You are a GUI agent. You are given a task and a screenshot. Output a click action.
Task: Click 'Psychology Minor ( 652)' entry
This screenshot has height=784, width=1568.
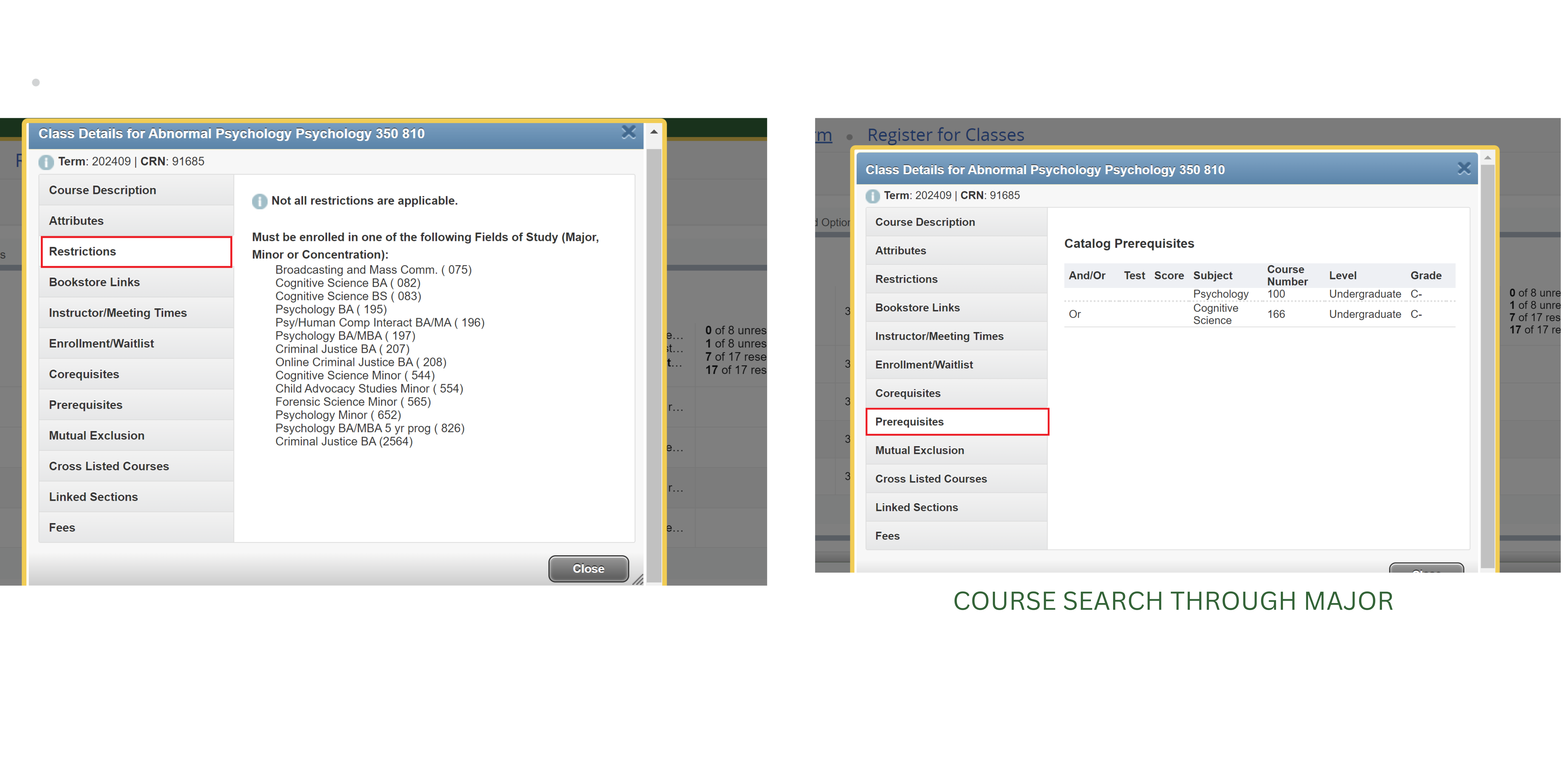click(x=338, y=415)
